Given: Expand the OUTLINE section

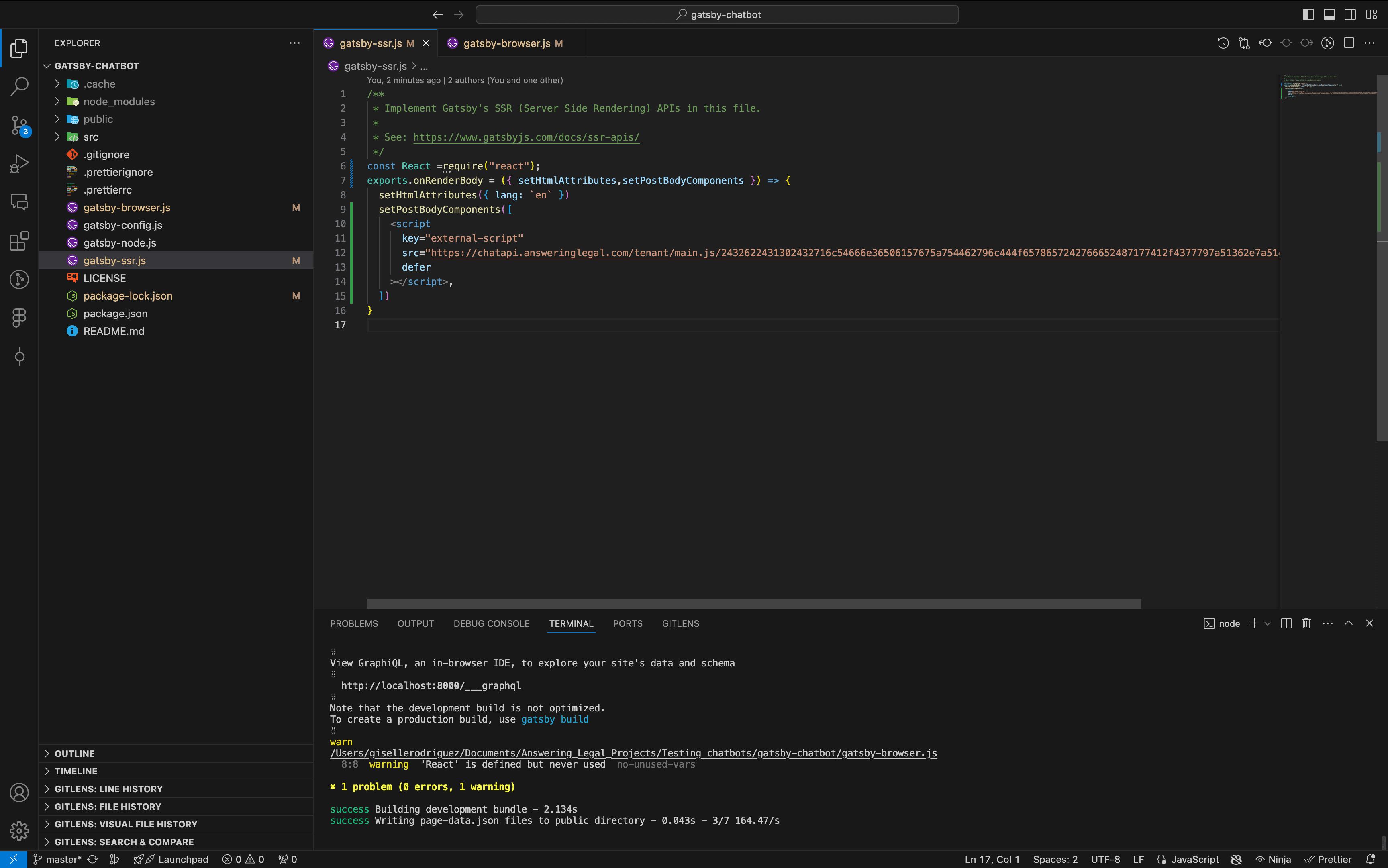Looking at the screenshot, I should point(75,753).
